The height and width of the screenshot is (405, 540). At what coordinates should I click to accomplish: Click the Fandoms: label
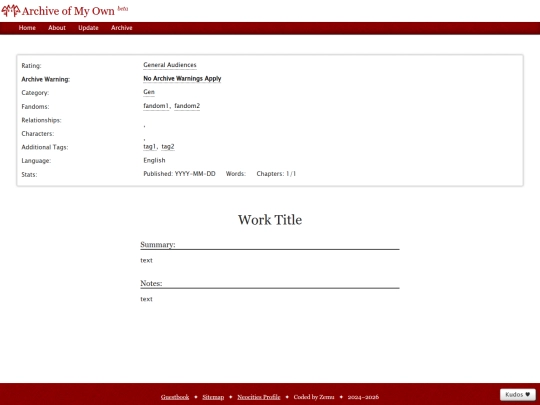click(x=35, y=107)
